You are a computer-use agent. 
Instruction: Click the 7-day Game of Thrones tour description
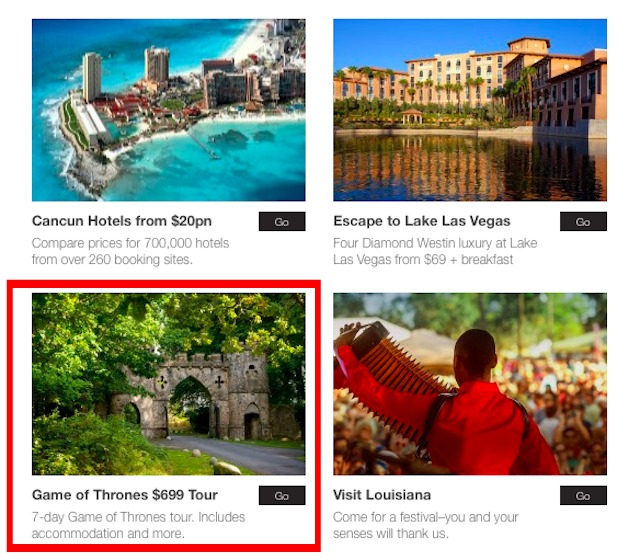tap(138, 525)
